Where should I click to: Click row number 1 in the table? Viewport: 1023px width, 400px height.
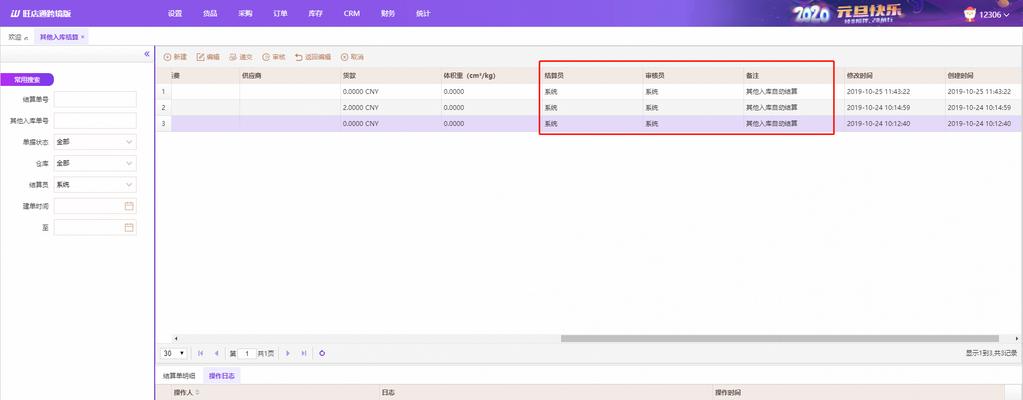(x=163, y=91)
